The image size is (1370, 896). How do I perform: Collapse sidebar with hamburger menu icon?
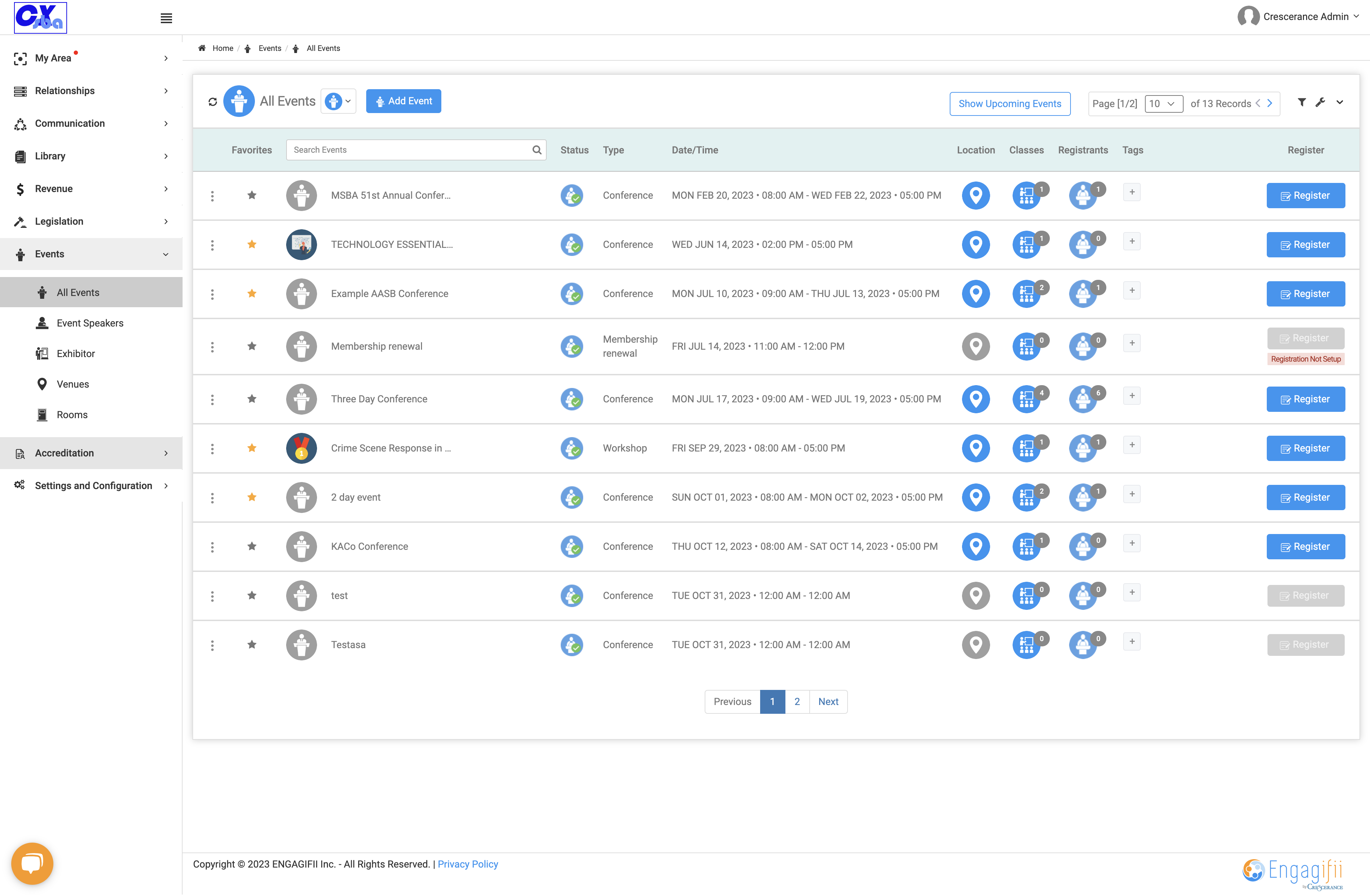pyautogui.click(x=166, y=18)
